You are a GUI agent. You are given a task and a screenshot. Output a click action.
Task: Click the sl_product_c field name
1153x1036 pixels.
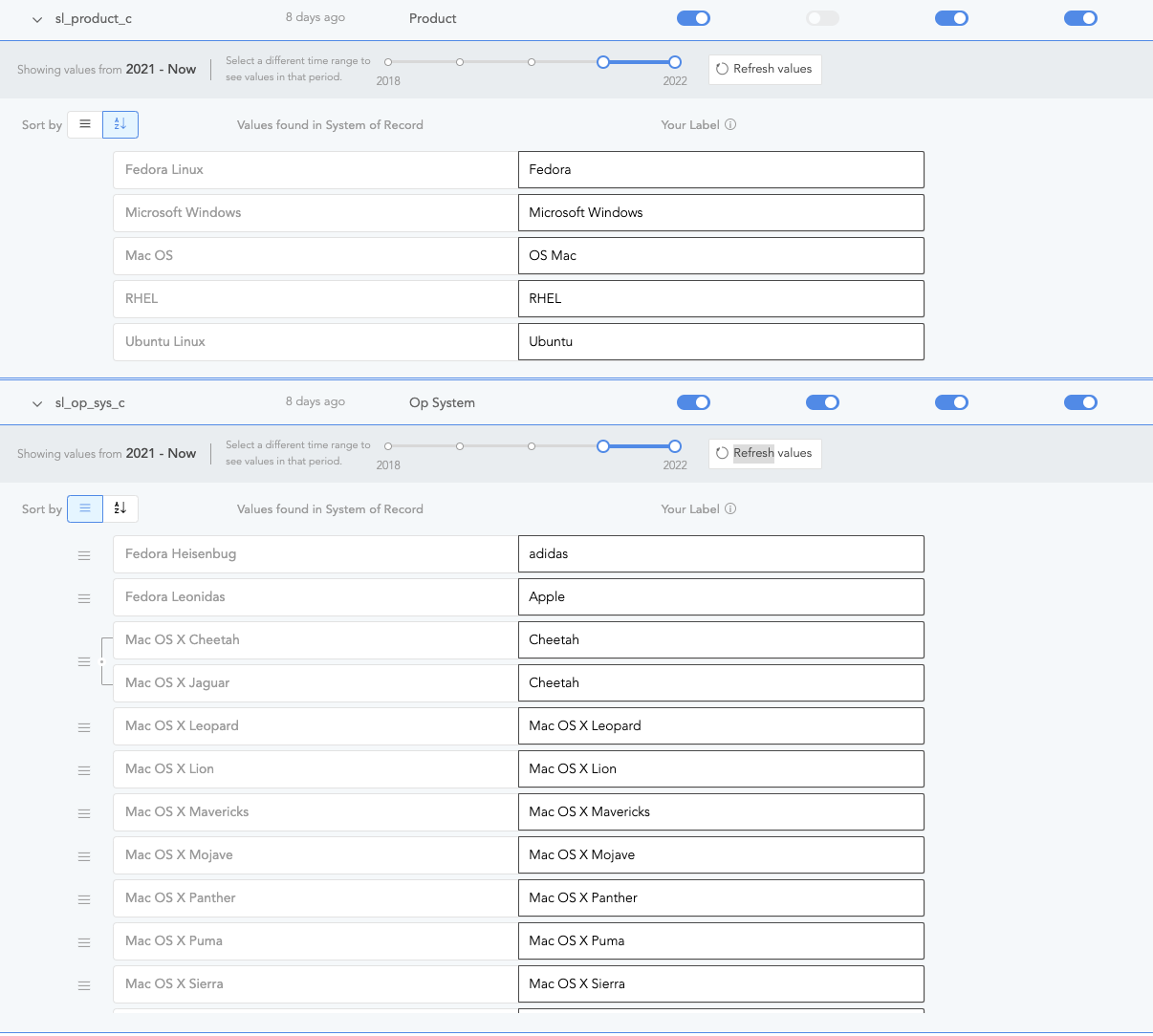pyautogui.click(x=94, y=18)
